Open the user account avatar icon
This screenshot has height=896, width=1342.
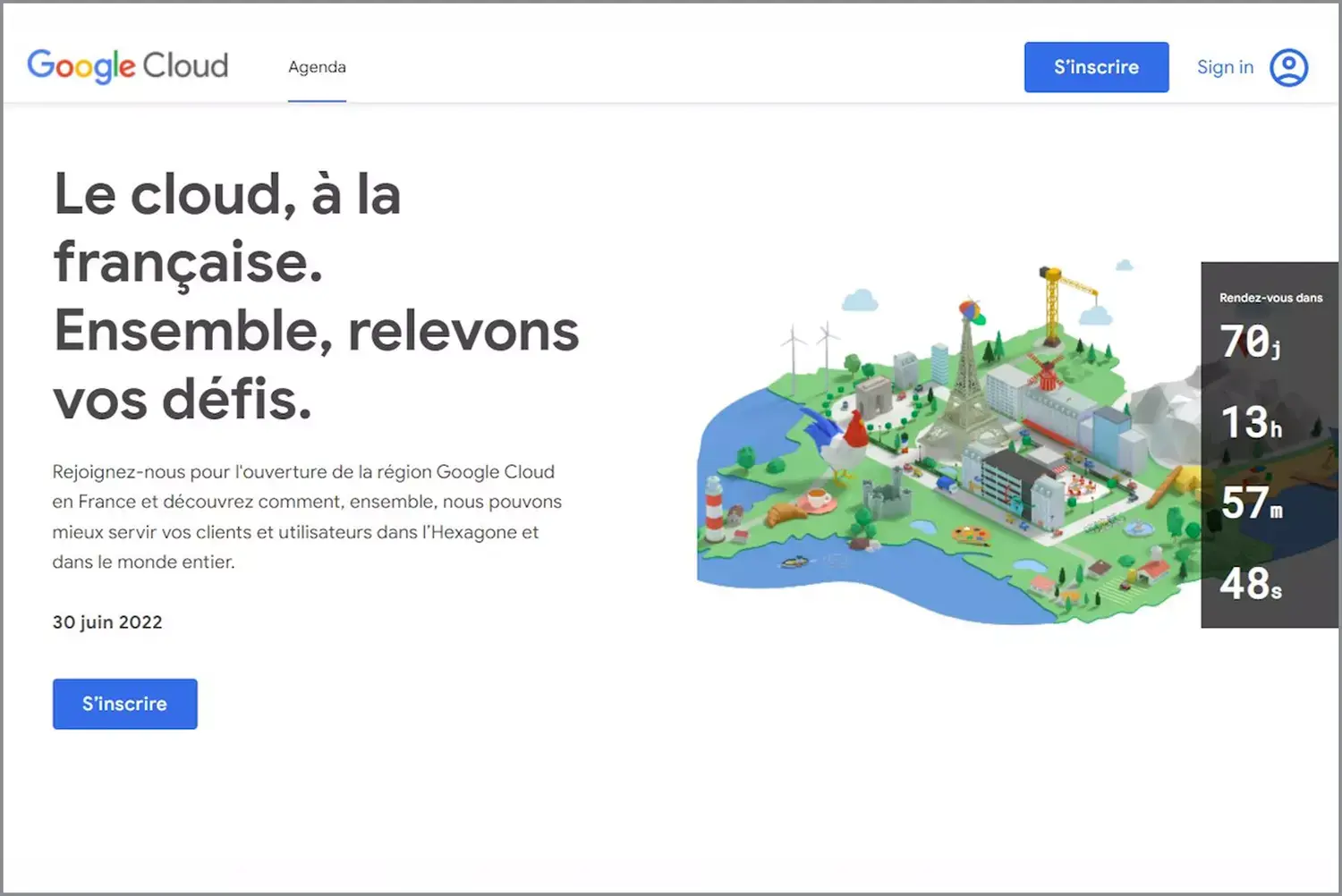[1288, 68]
